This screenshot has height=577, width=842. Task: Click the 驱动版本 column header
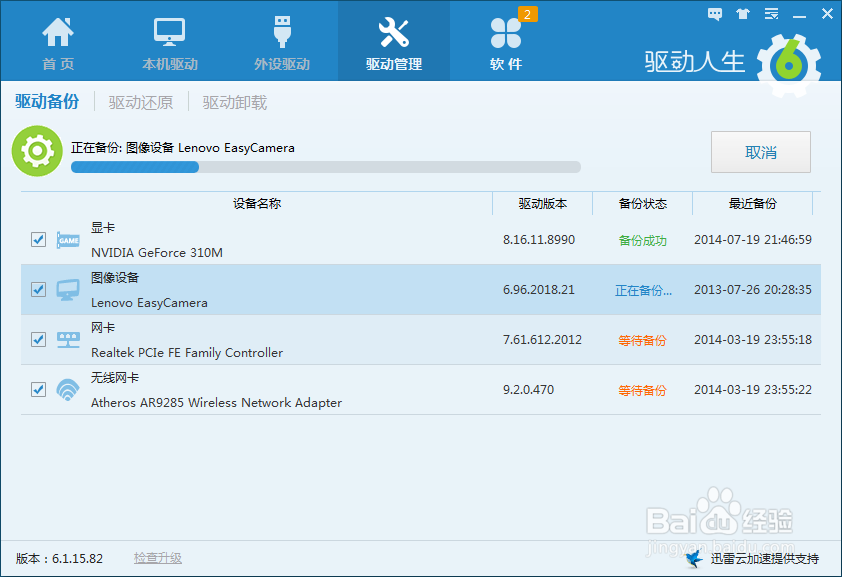point(542,203)
